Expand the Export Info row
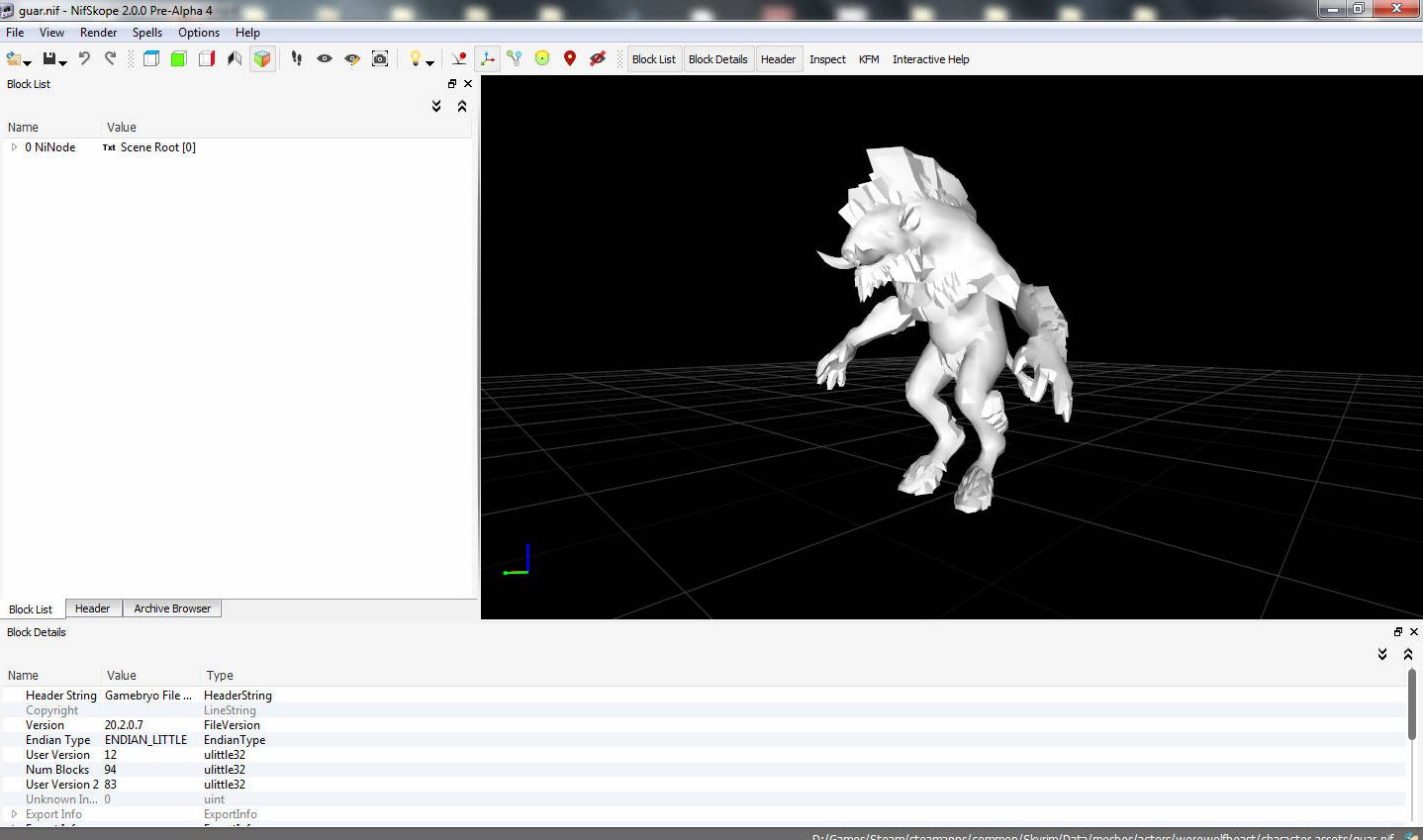The image size is (1423, 840). pos(14,814)
